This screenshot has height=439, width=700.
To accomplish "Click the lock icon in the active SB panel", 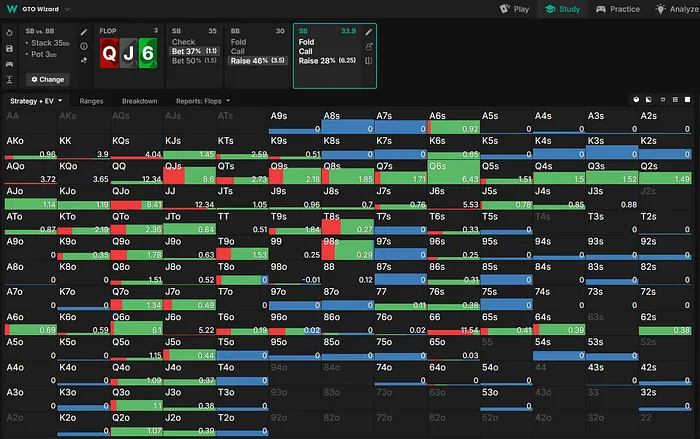I will click(x=369, y=46).
